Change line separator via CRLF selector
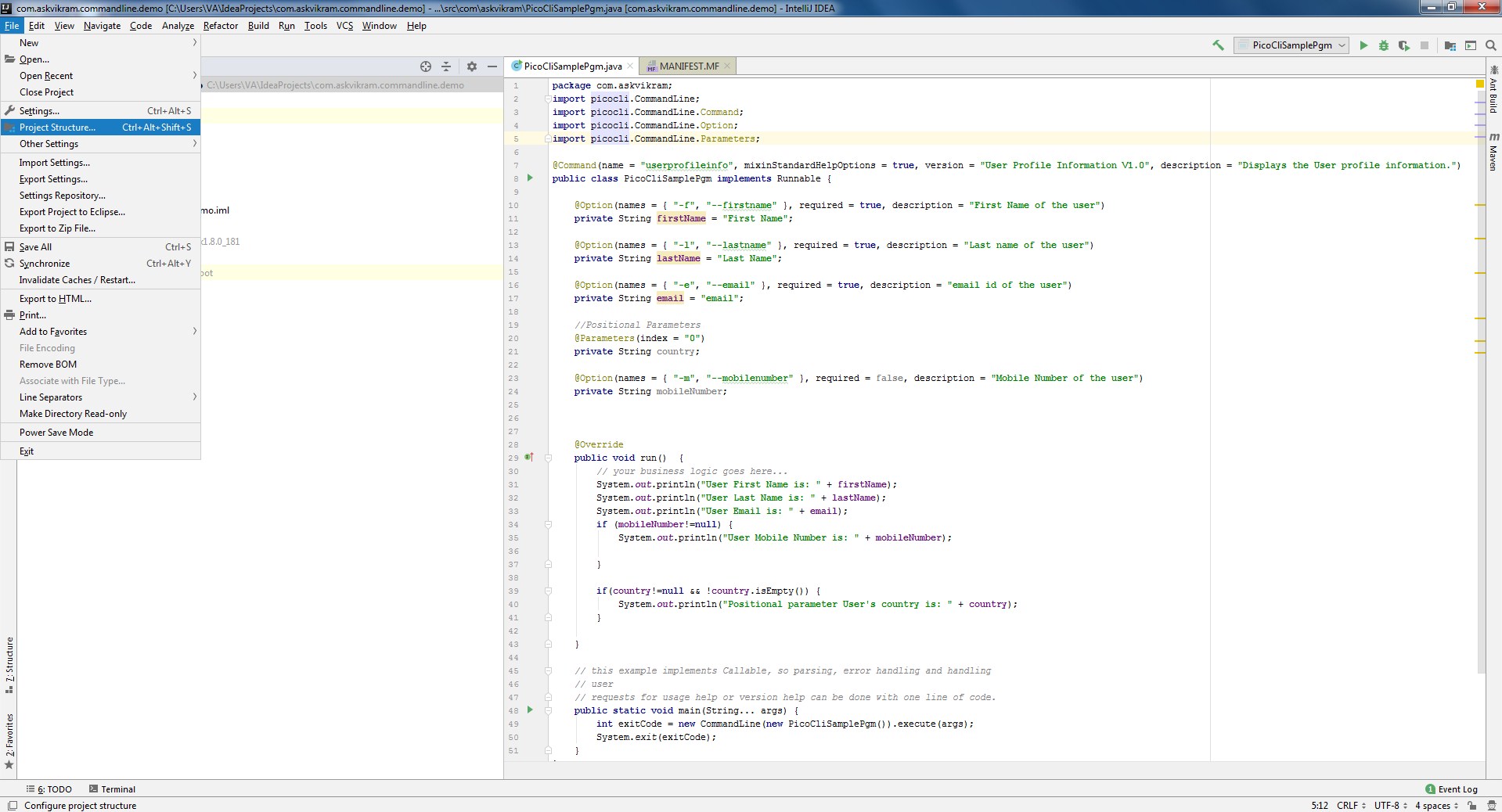The height and width of the screenshot is (812, 1502). (1348, 805)
